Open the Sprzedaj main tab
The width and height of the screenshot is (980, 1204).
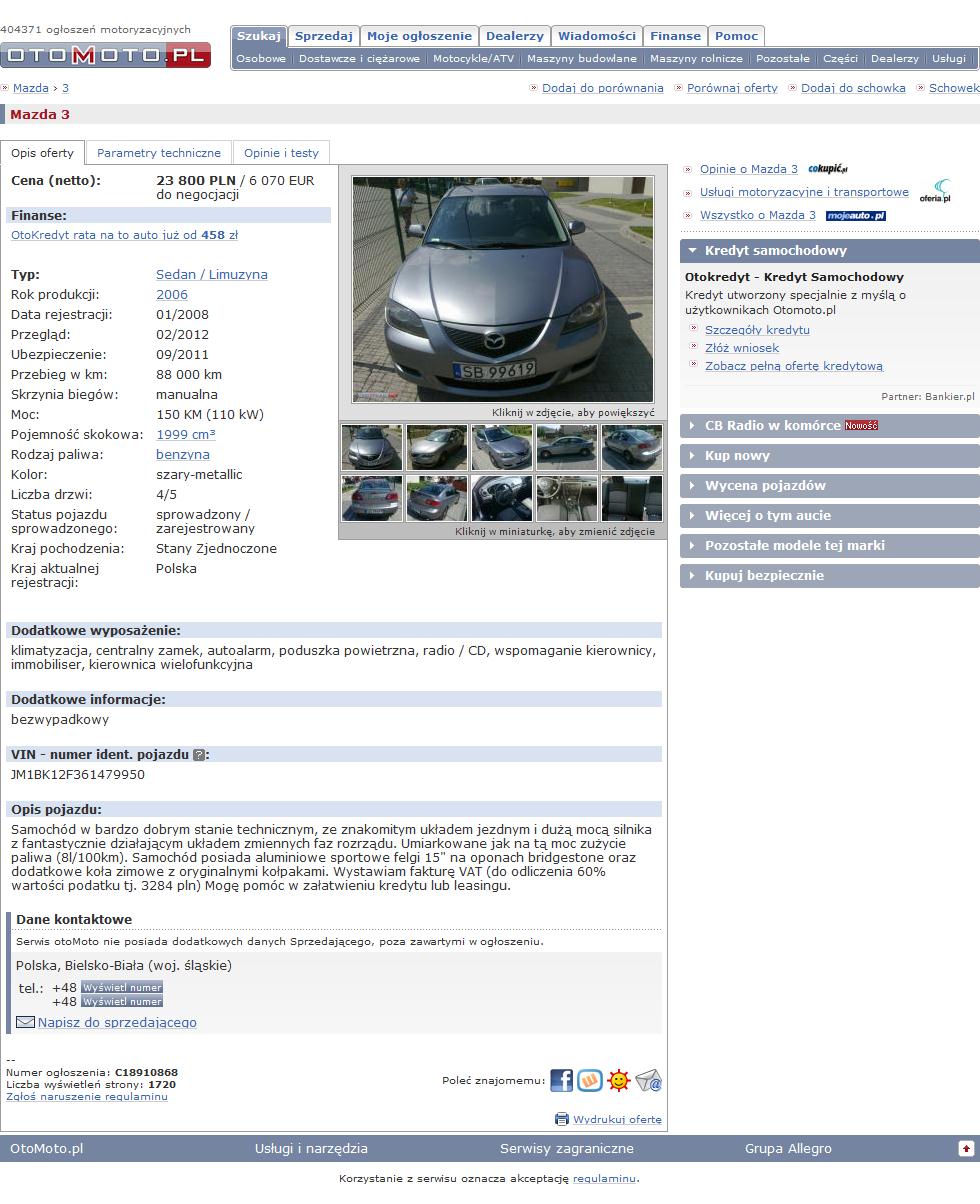coord(324,36)
